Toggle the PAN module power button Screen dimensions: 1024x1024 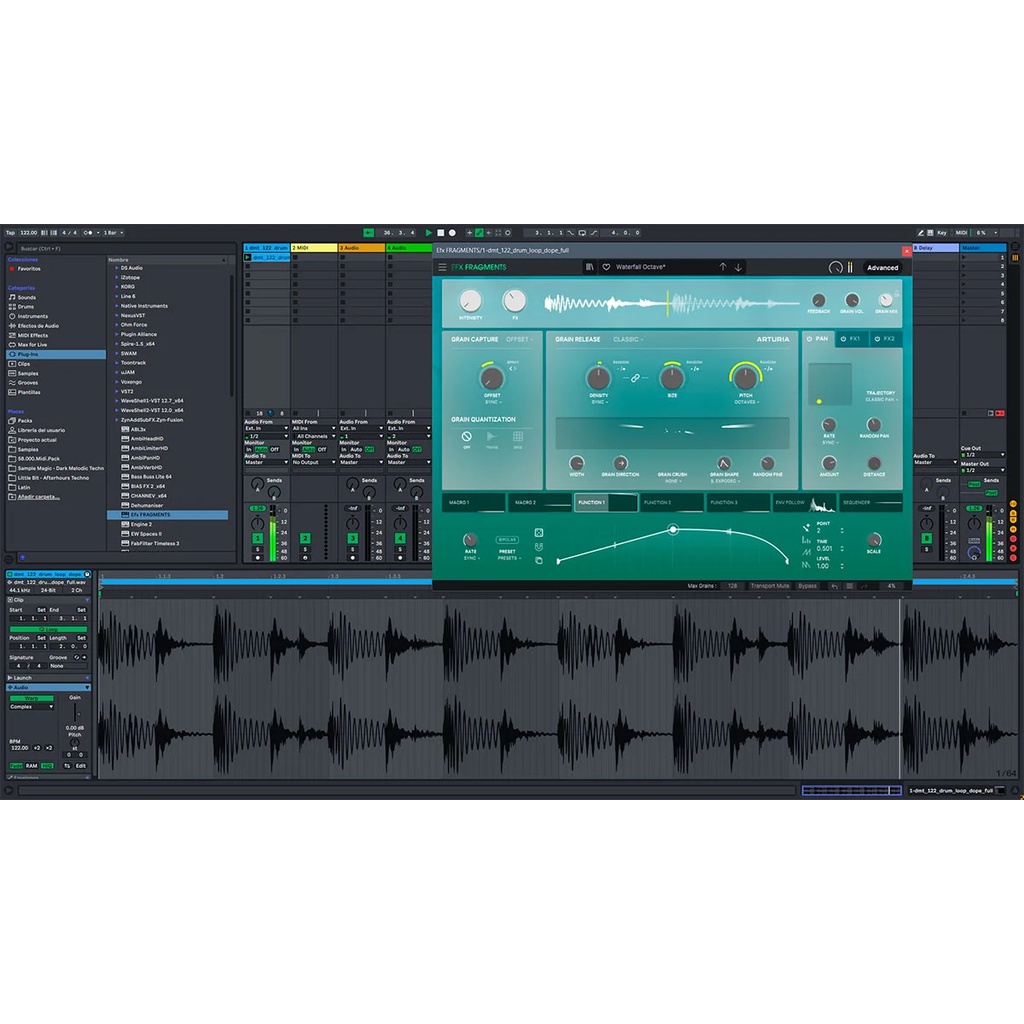point(809,339)
